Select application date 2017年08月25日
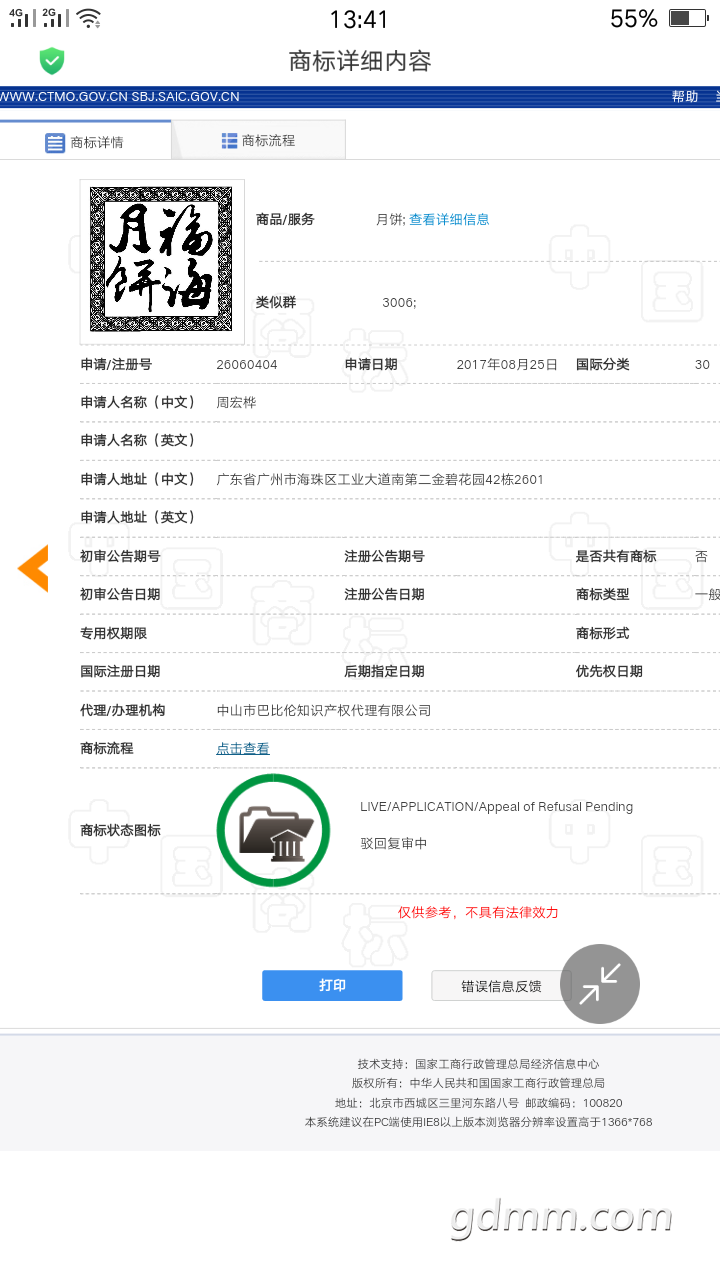This screenshot has height=1280, width=720. [507, 364]
